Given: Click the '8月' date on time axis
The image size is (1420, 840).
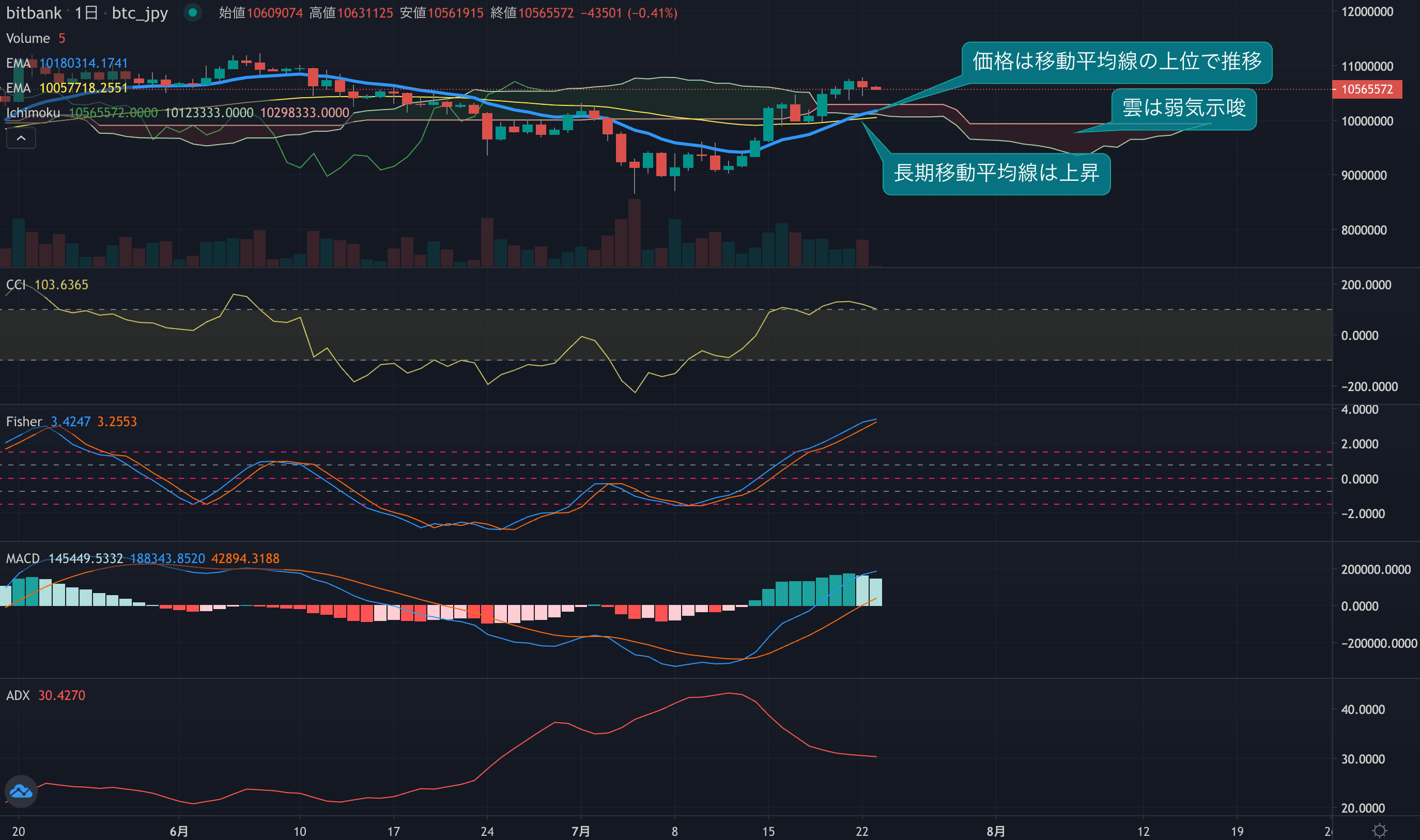Looking at the screenshot, I should click(995, 831).
